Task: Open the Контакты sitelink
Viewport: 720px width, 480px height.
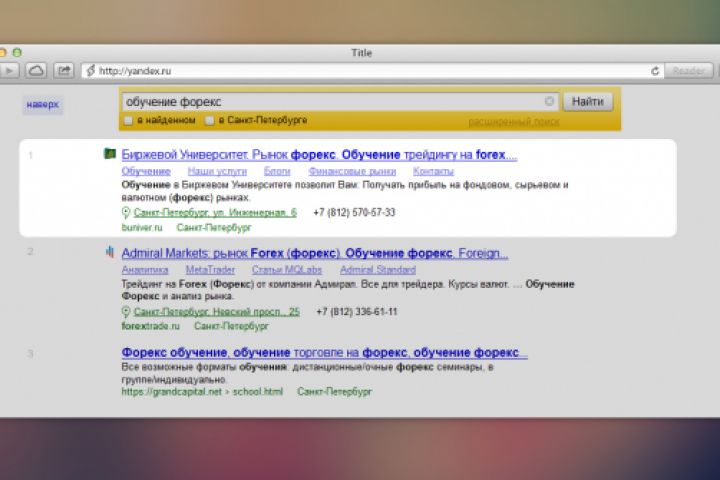Action: point(433,171)
